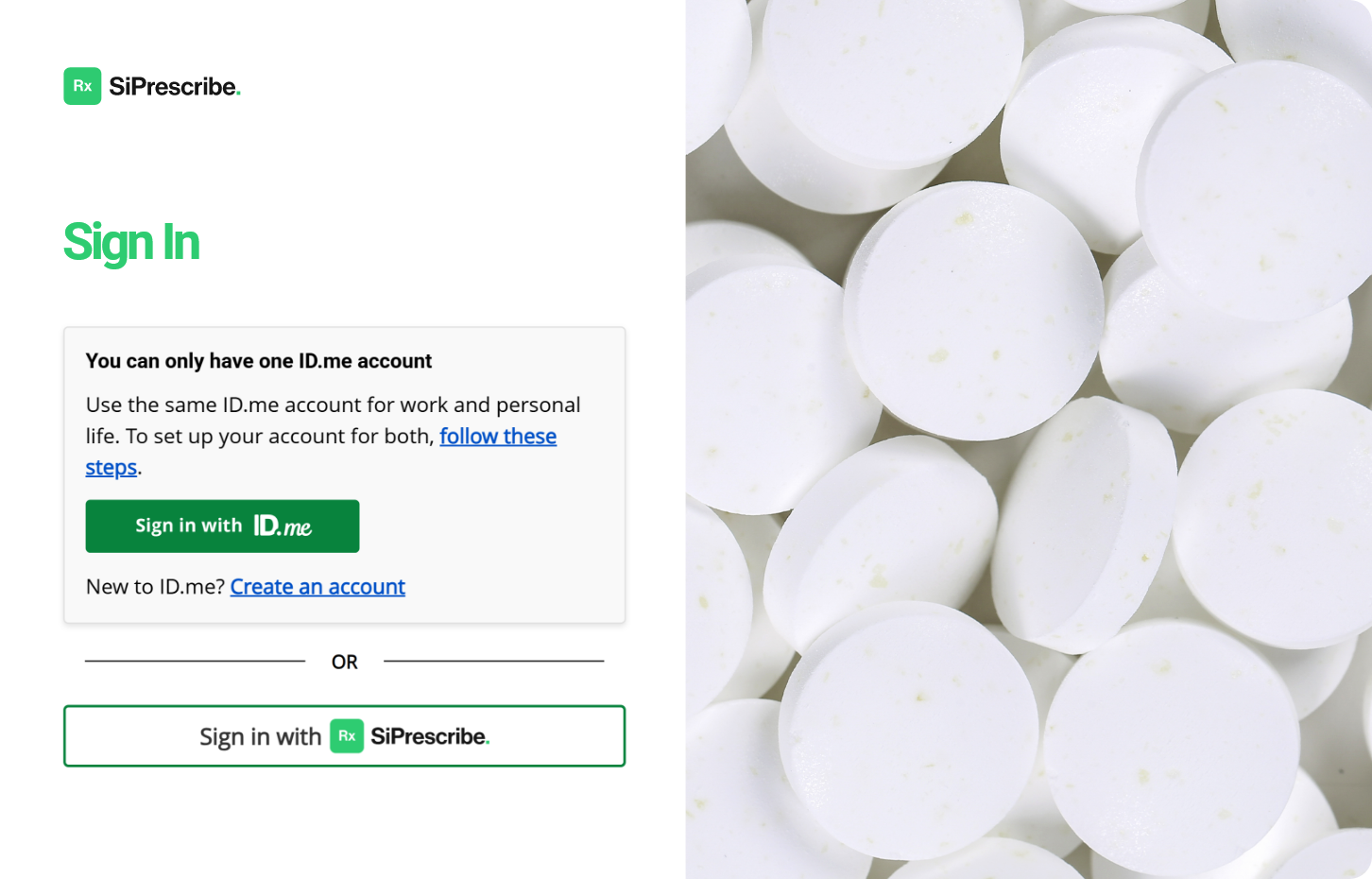The image size is (1372, 879).
Task: Click the white pills photo on the right
Action: (1028, 439)
